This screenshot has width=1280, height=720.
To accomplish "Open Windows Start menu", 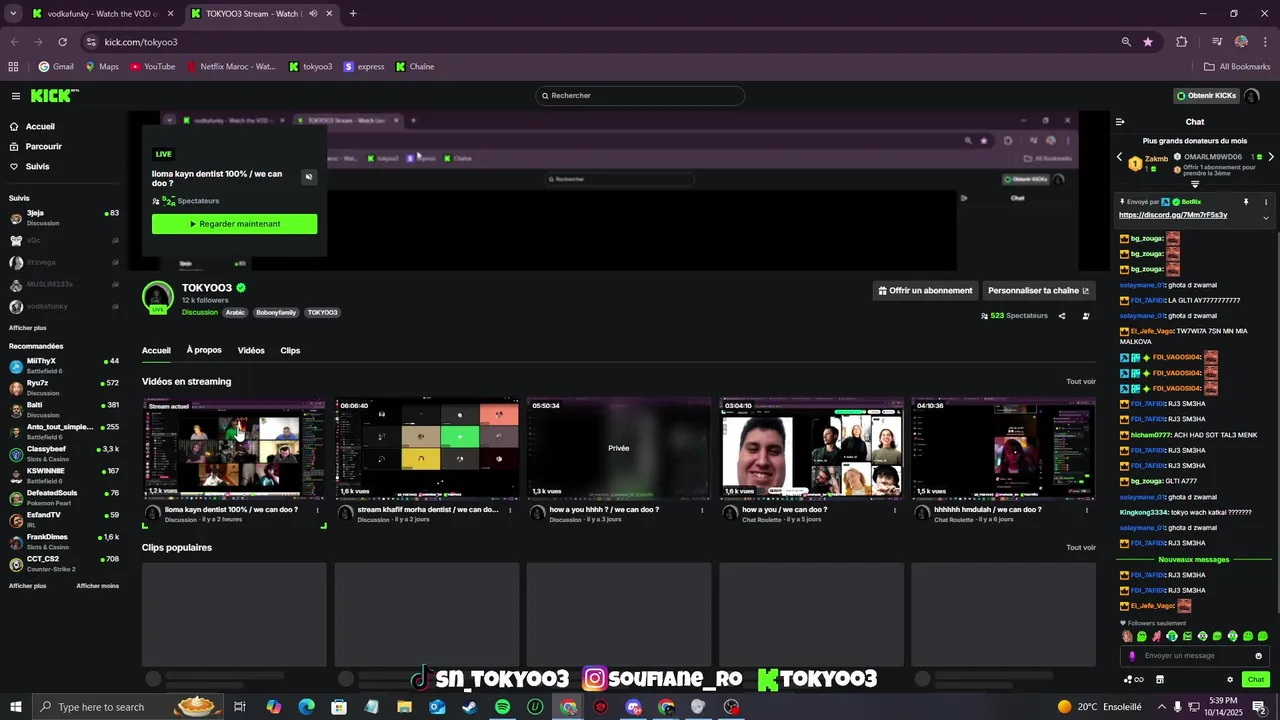I will (16, 707).
